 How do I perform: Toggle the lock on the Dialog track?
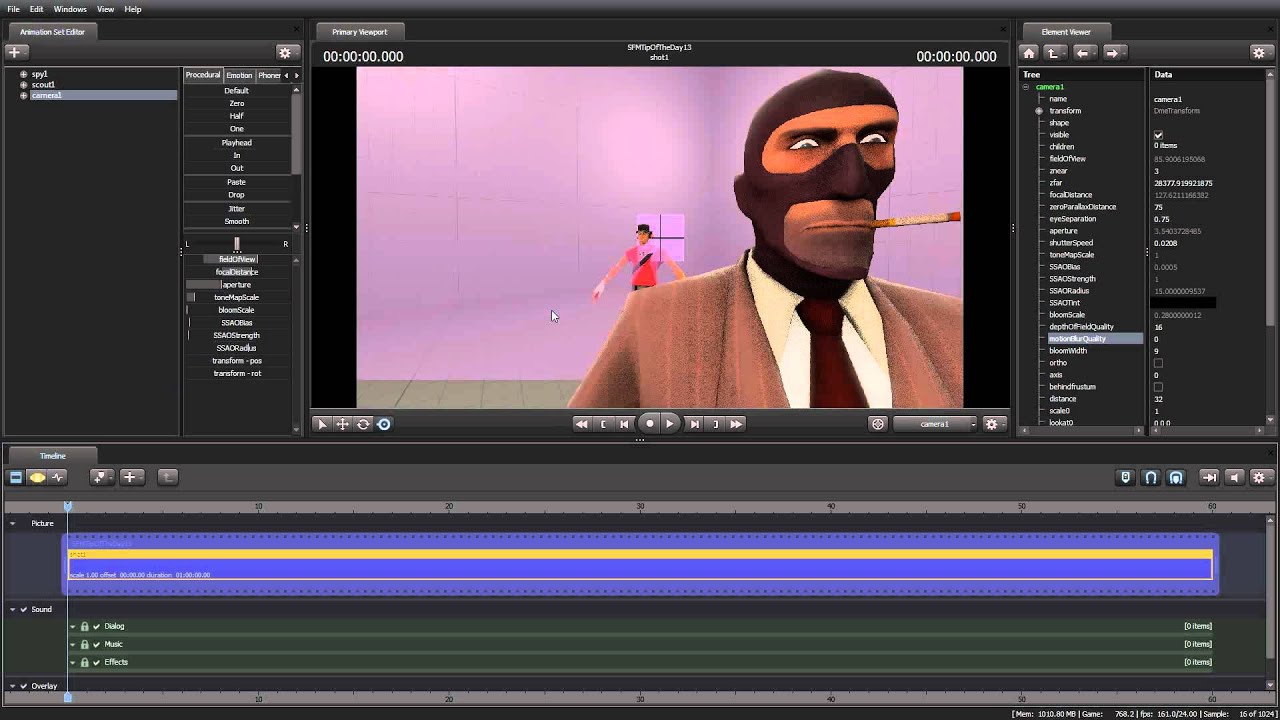(x=85, y=626)
